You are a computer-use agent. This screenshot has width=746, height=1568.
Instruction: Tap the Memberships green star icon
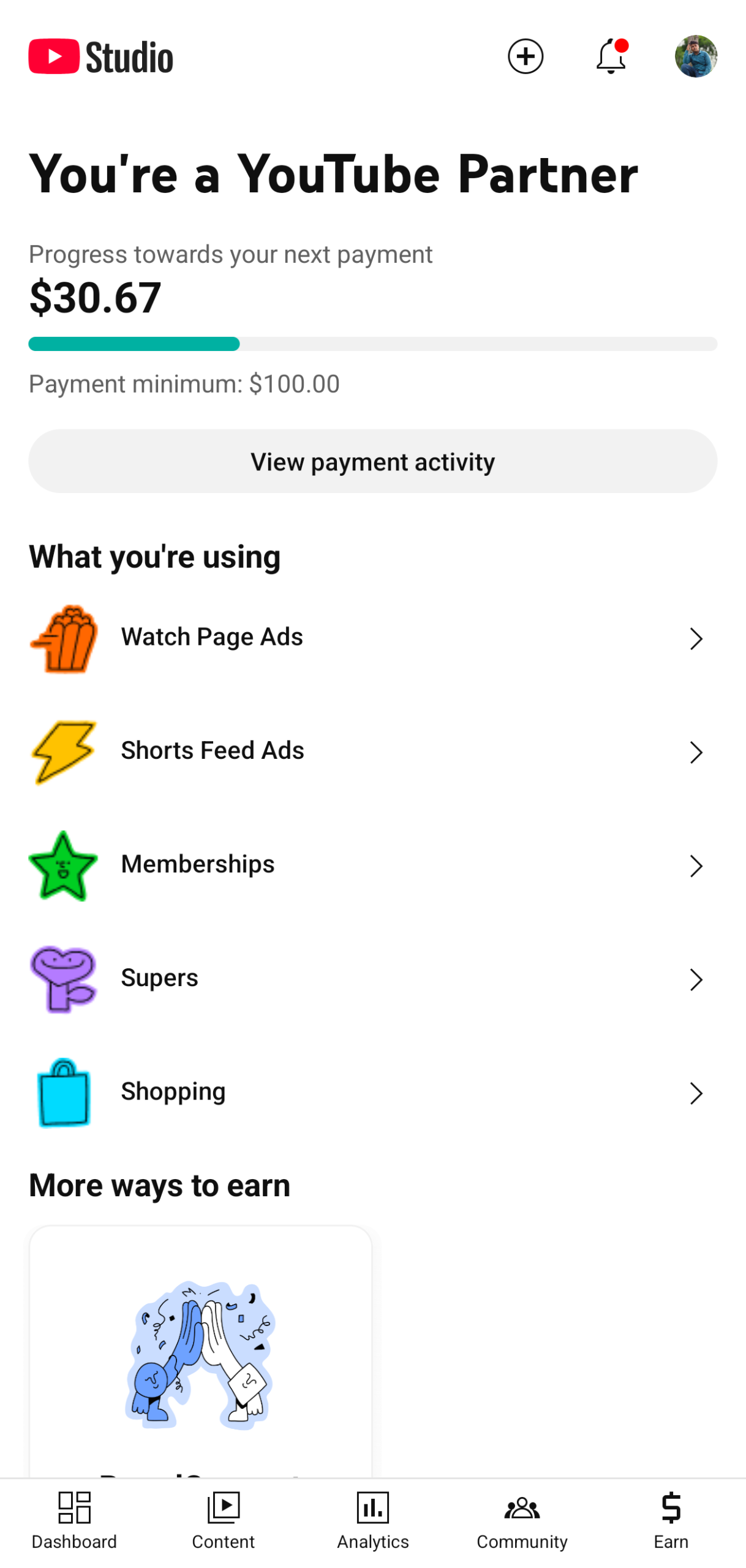coord(64,865)
